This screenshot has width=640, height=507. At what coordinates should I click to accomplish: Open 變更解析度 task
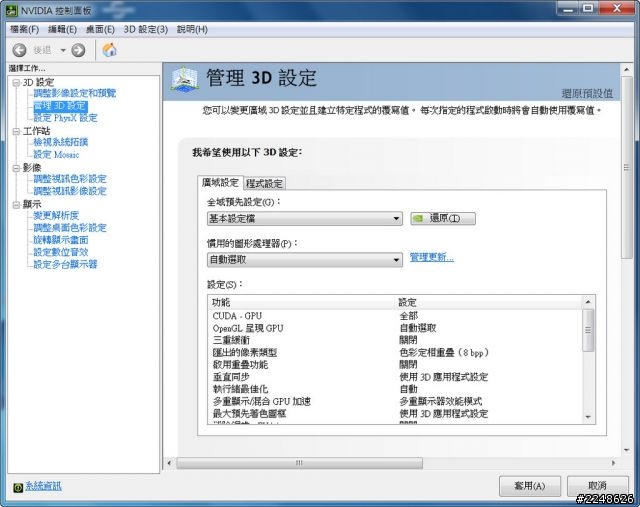[56, 216]
